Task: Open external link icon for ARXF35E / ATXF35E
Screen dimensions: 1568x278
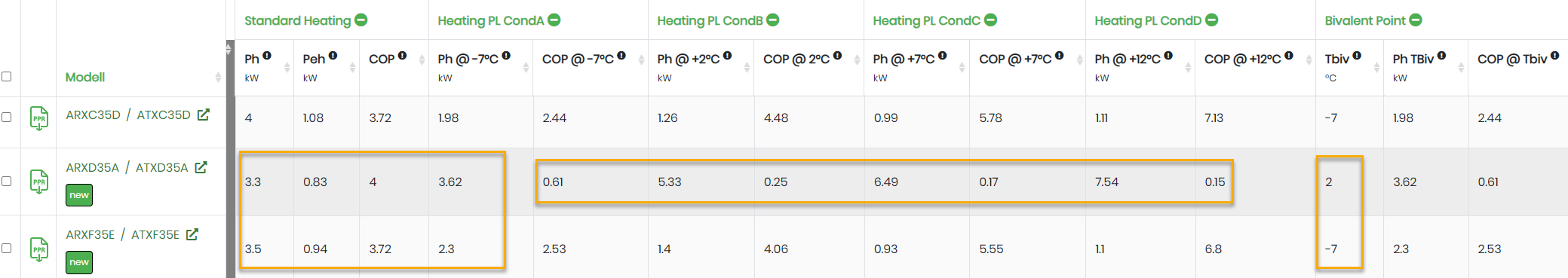Action: click(192, 234)
